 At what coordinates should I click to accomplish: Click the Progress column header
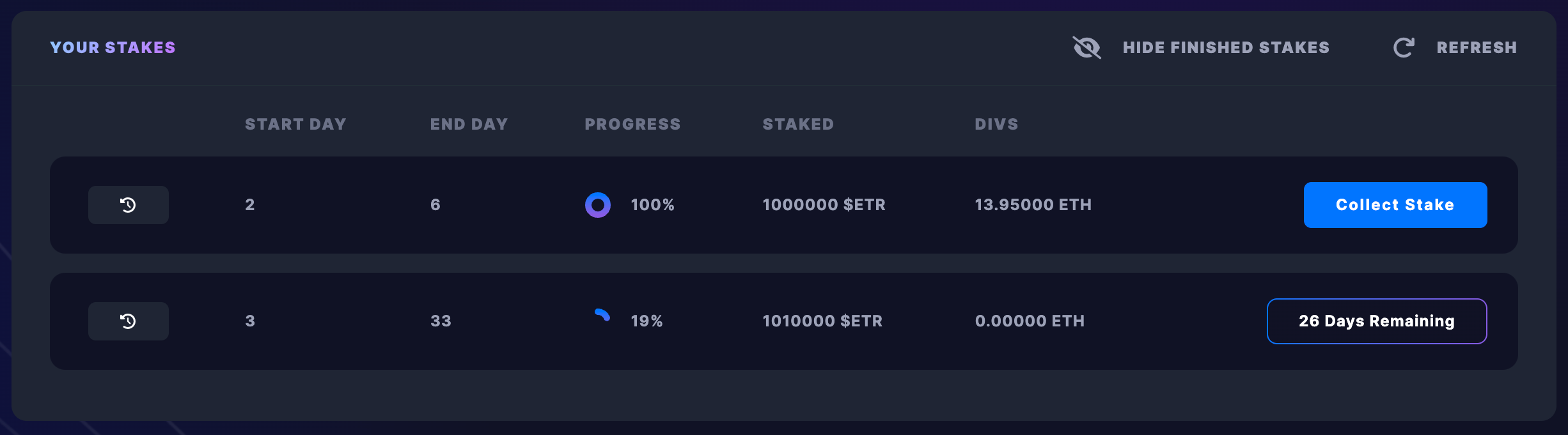(632, 124)
